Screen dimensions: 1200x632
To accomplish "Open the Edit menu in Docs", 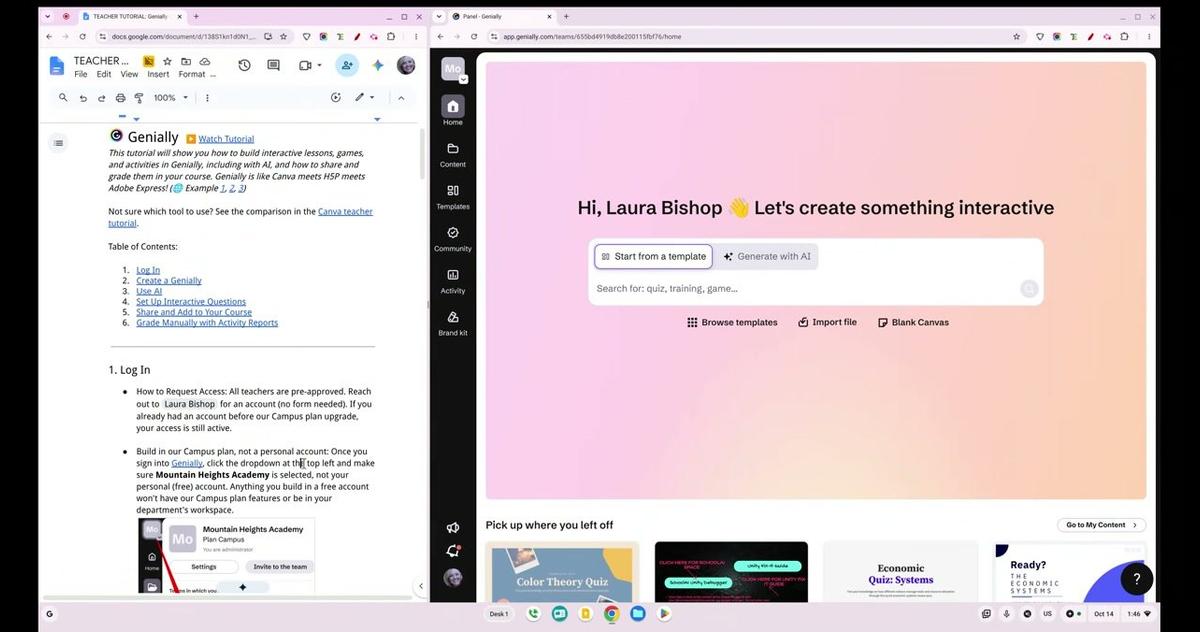I will pos(104,74).
